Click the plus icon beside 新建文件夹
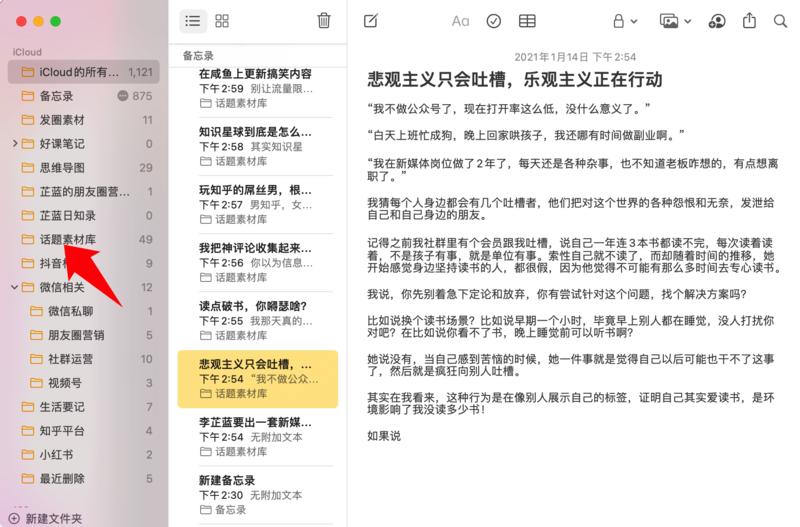The image size is (800, 527). point(14,518)
